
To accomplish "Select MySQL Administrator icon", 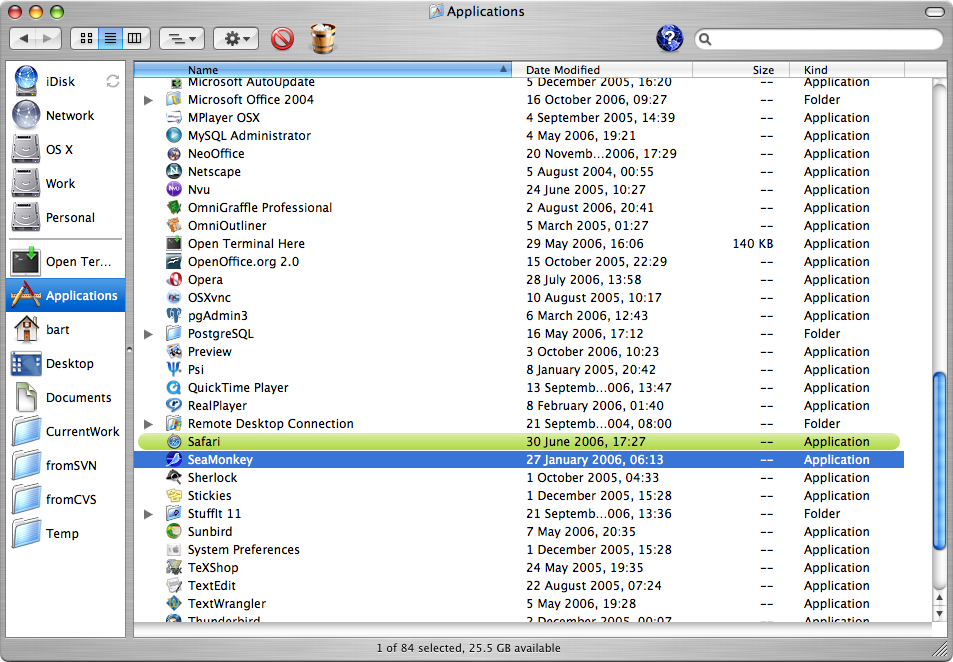I will click(174, 135).
